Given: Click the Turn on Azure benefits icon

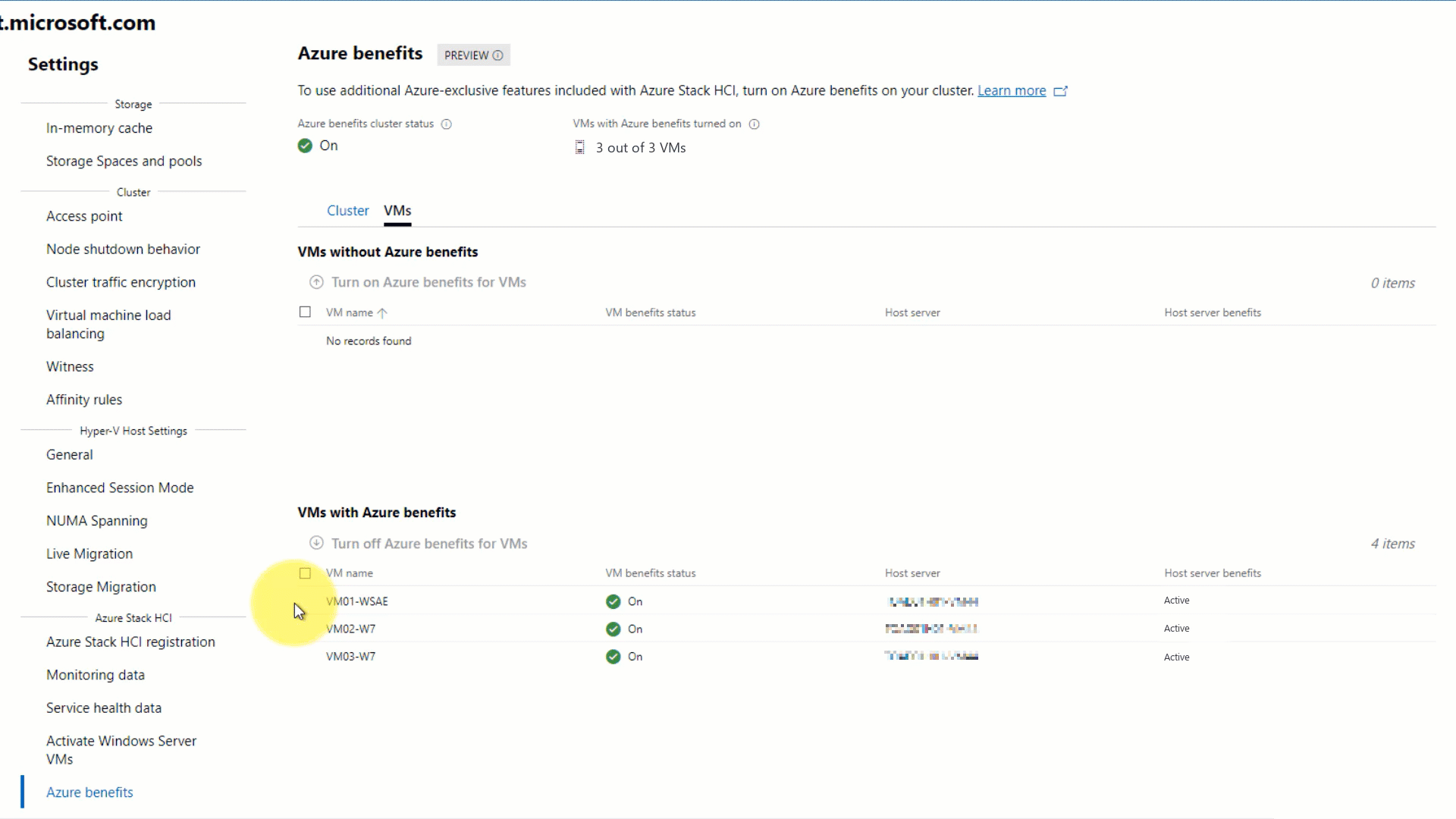Looking at the screenshot, I should tap(316, 282).
